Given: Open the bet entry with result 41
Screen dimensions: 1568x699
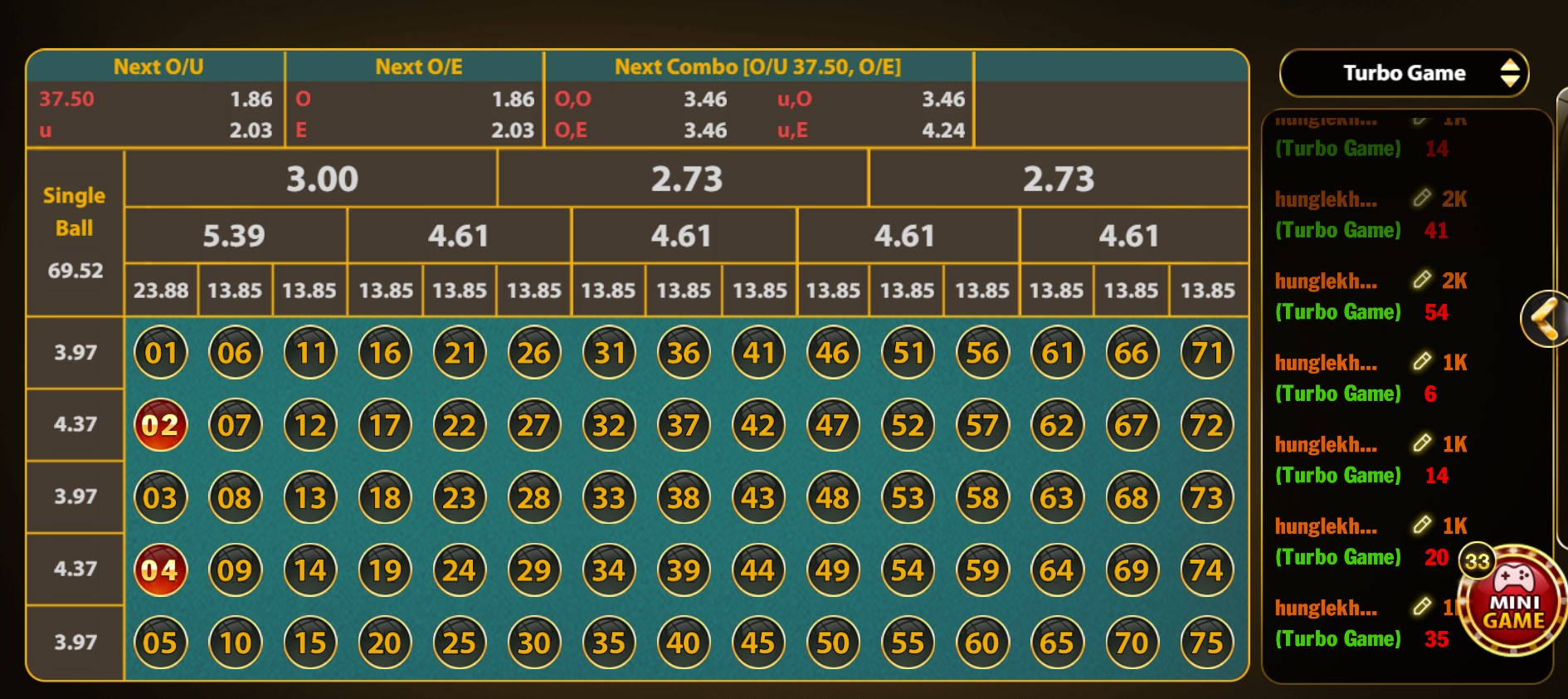Looking at the screenshot, I should coord(1371,214).
